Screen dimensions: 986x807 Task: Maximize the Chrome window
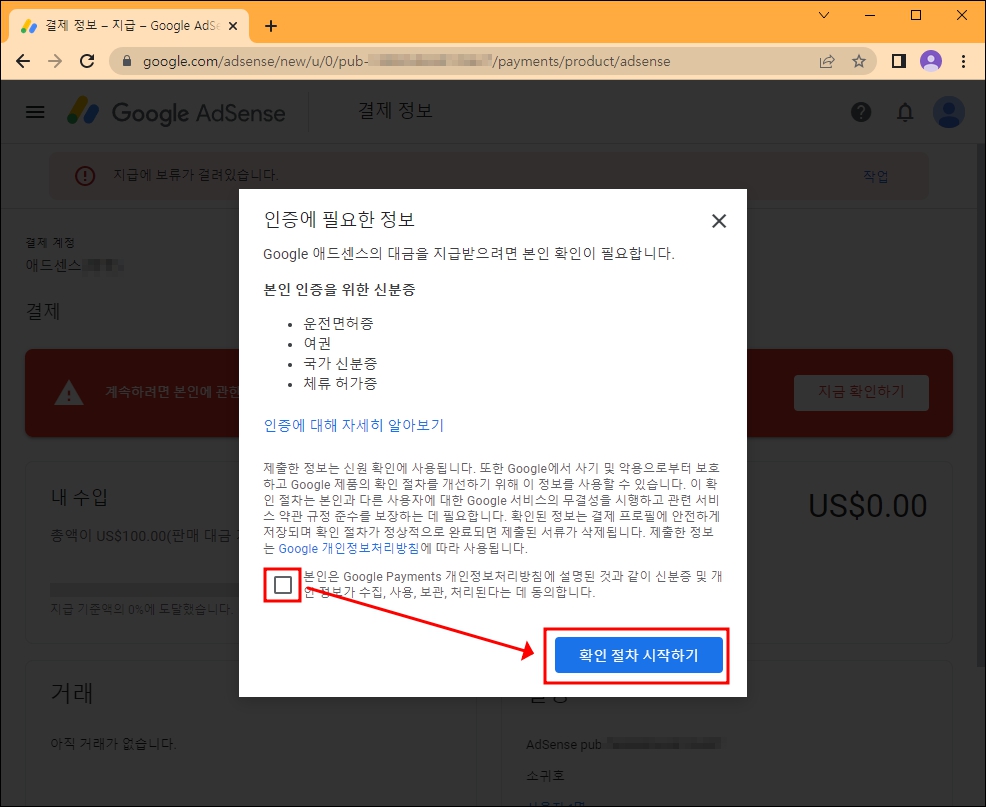(x=916, y=15)
